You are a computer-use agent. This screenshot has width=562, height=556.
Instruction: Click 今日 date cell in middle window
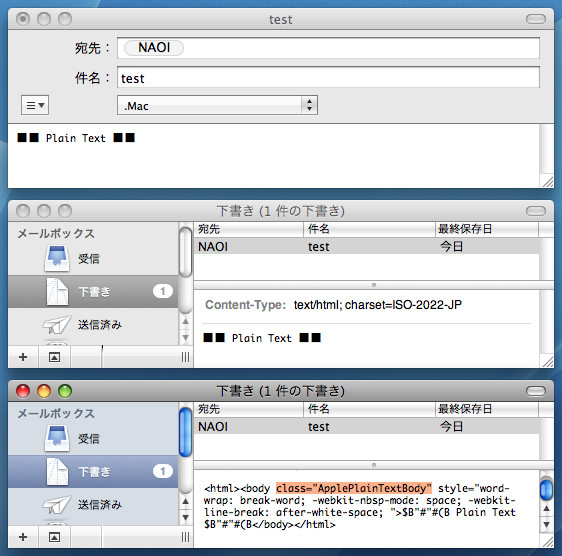click(x=451, y=247)
